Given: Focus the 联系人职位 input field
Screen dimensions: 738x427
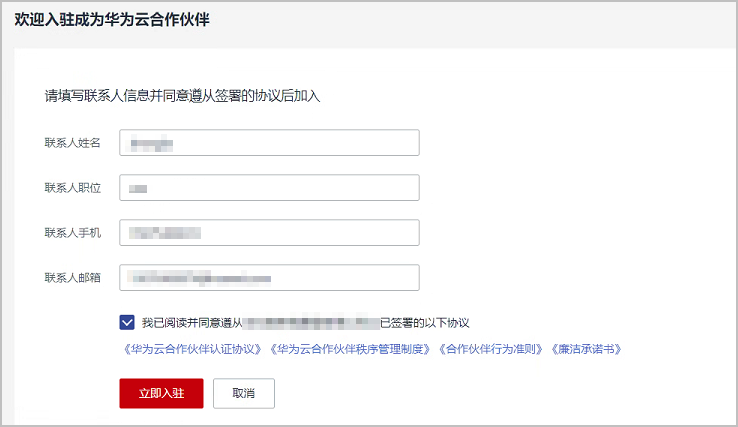Looking at the screenshot, I should coord(269,188).
